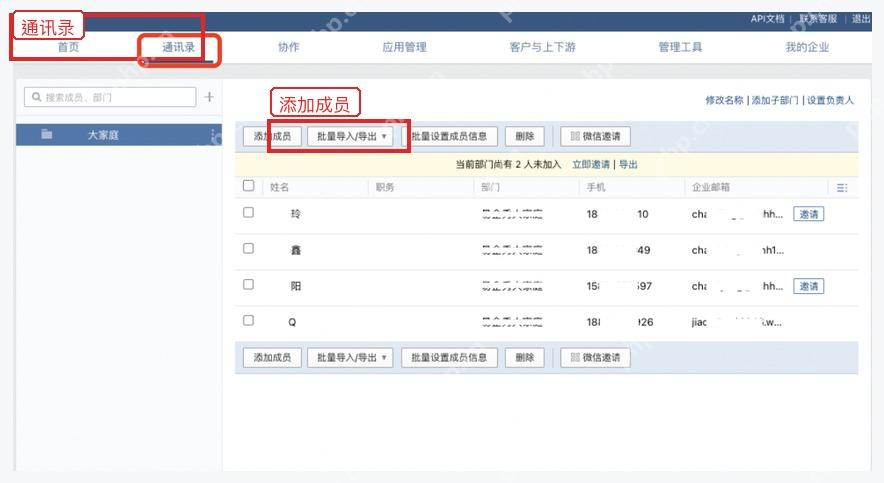Click the 设置负责人 link
The width and height of the screenshot is (884, 483).
tap(830, 100)
